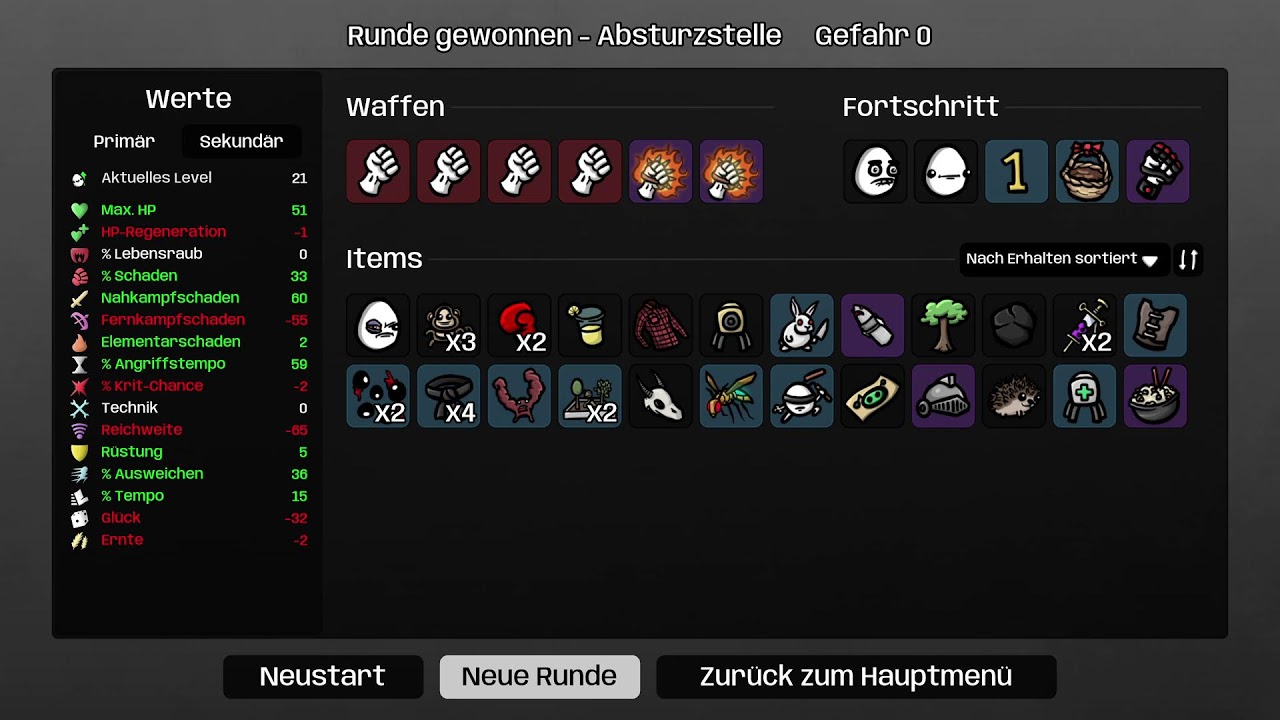Click the hedgehog item icon
This screenshot has height=720, width=1280.
(x=1014, y=396)
